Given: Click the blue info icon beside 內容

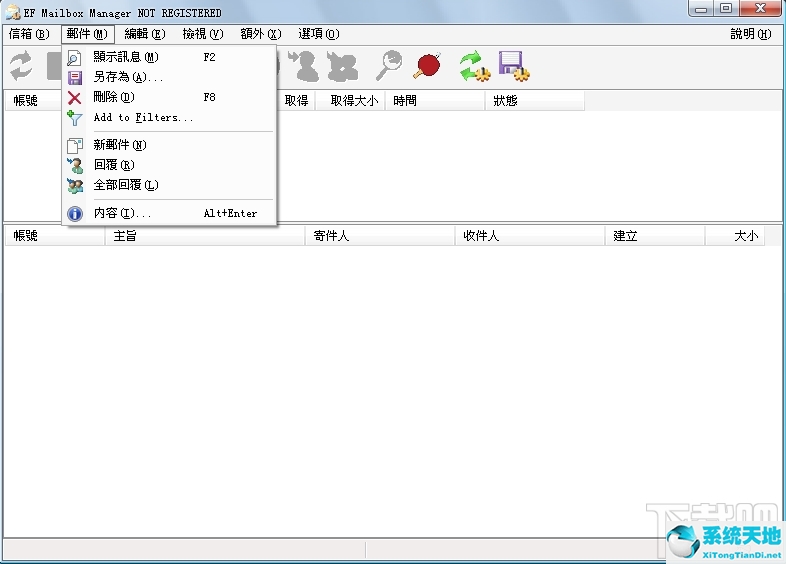Looking at the screenshot, I should pos(75,214).
